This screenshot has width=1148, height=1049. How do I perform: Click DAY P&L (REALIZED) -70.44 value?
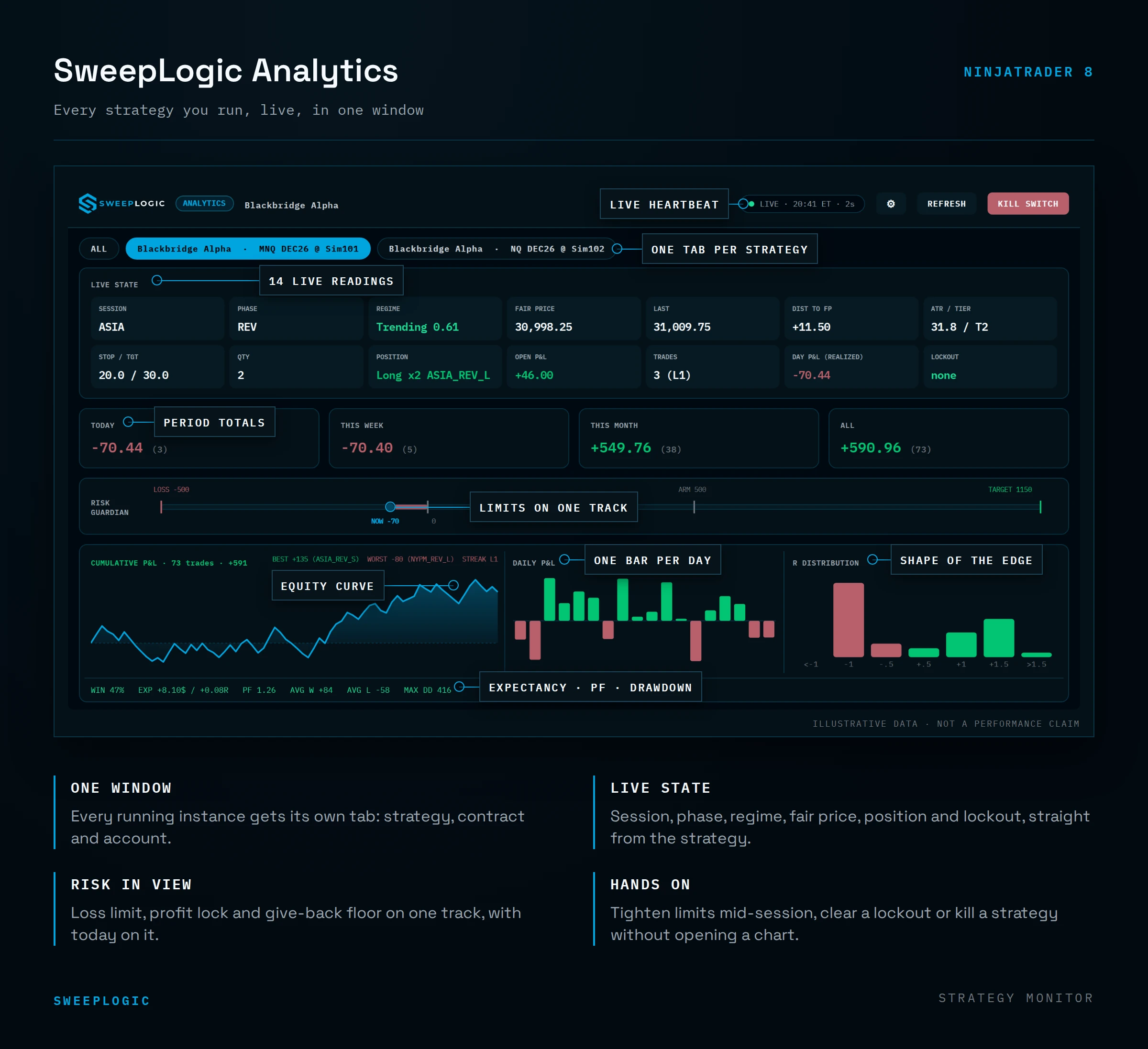811,375
